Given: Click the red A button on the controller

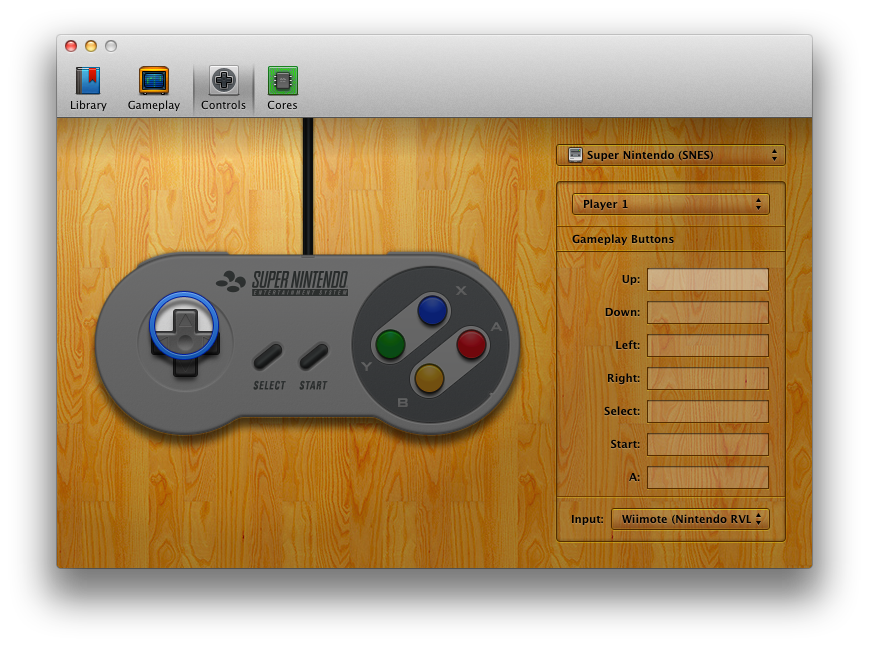Looking at the screenshot, I should coord(468,346).
